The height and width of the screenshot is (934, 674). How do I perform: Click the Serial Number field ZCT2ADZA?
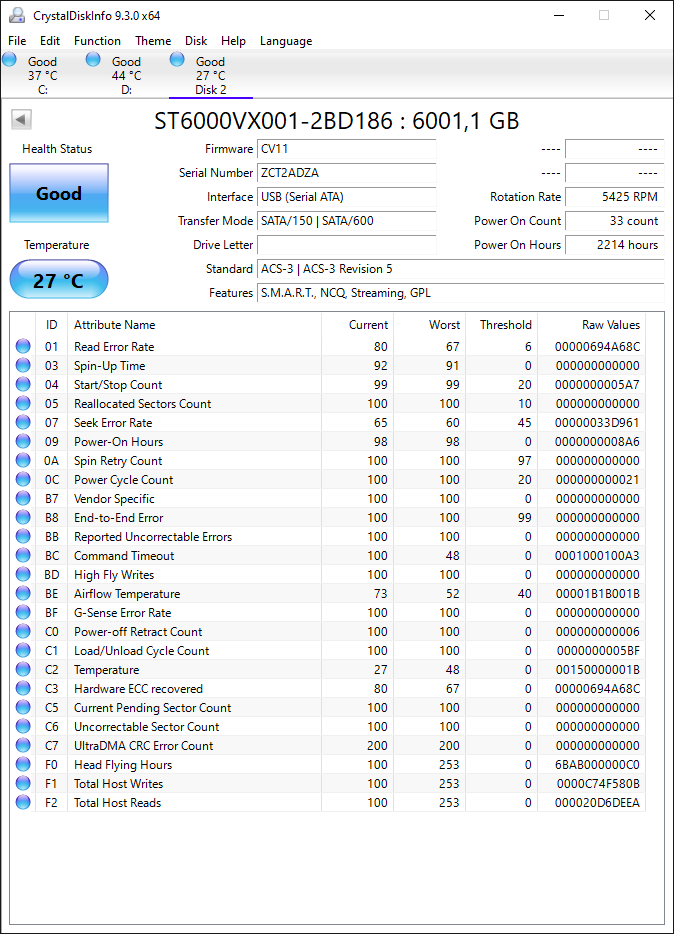pos(347,173)
